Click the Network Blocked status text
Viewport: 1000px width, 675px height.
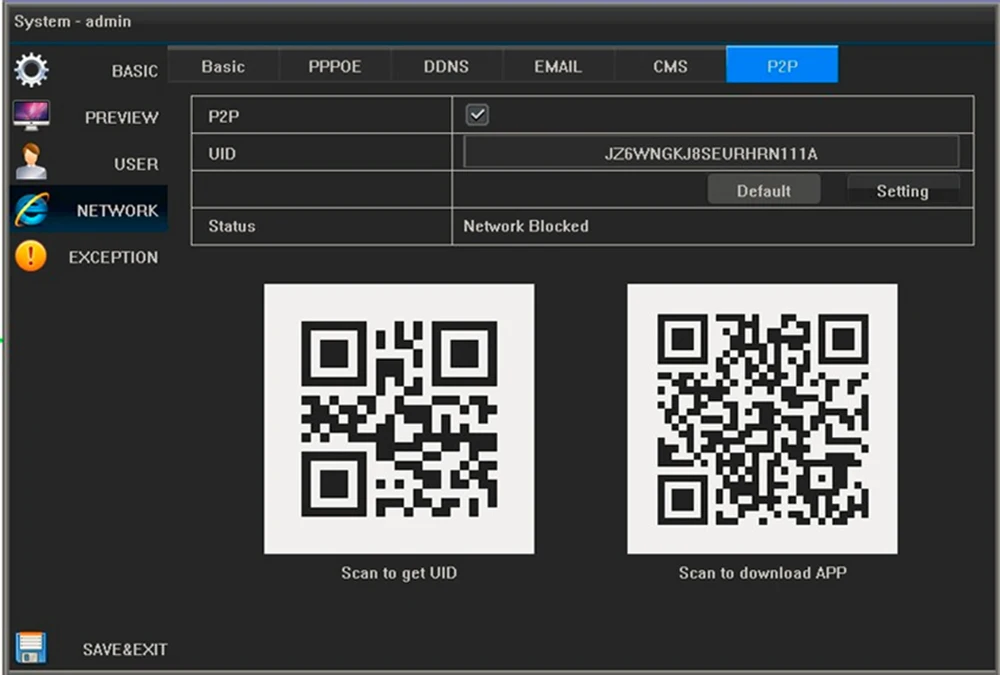(x=526, y=226)
